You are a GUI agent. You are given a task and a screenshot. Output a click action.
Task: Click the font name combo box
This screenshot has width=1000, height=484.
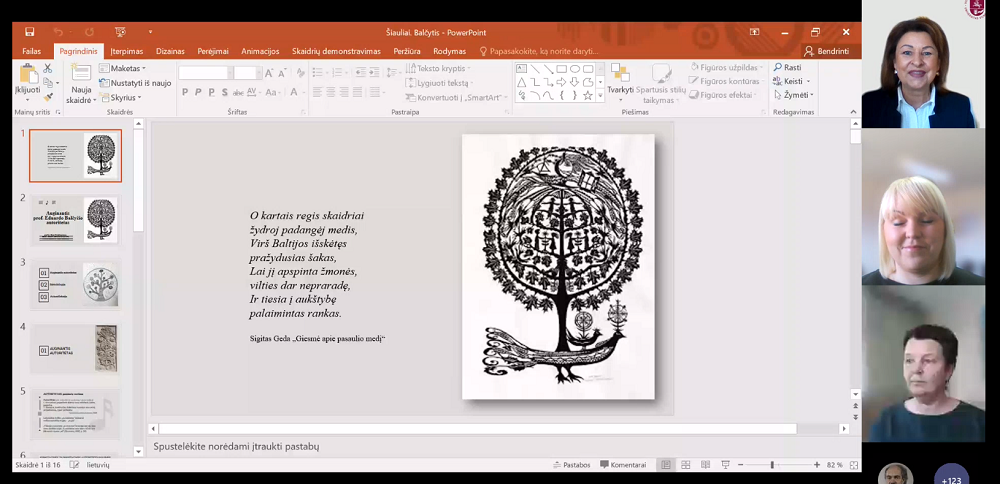click(x=204, y=73)
